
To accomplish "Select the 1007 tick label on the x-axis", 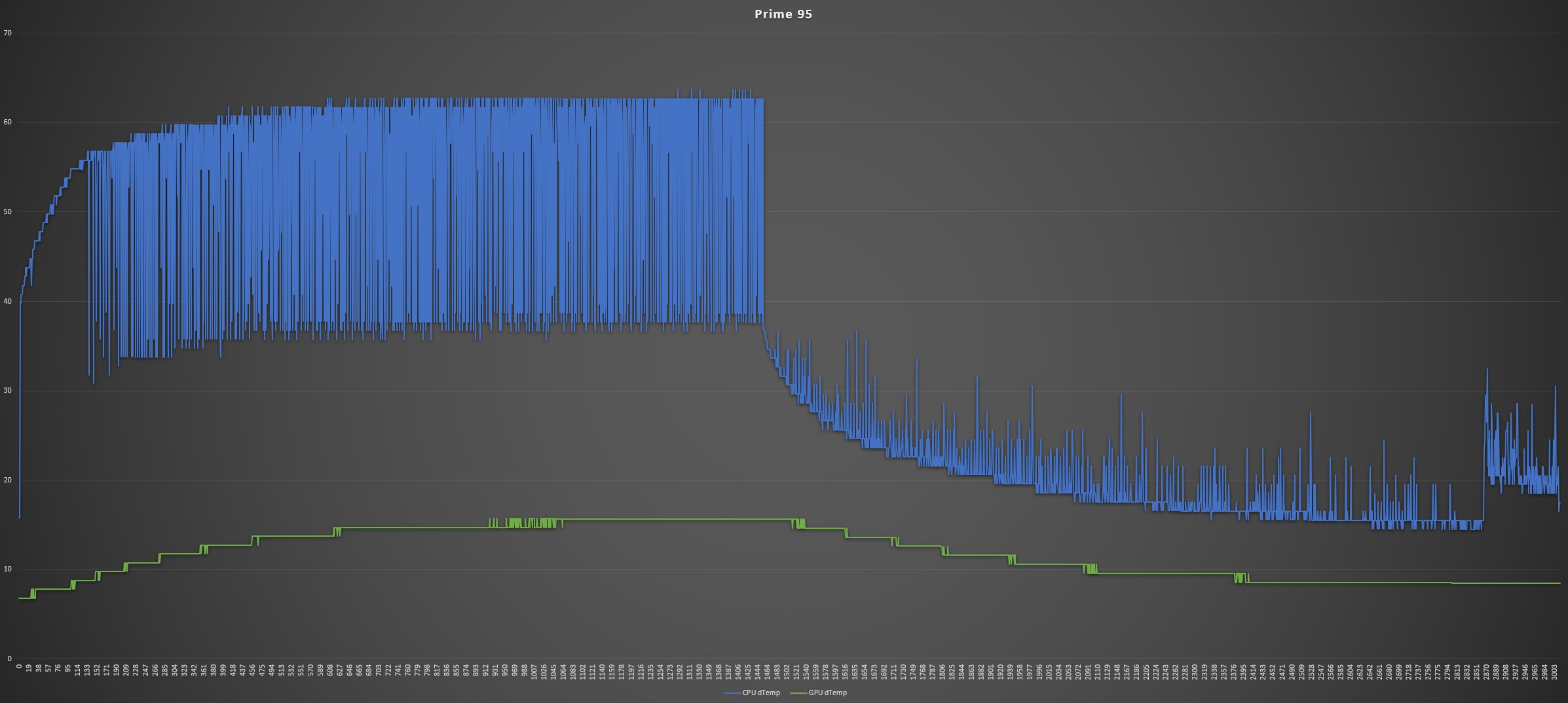I will tap(534, 672).
